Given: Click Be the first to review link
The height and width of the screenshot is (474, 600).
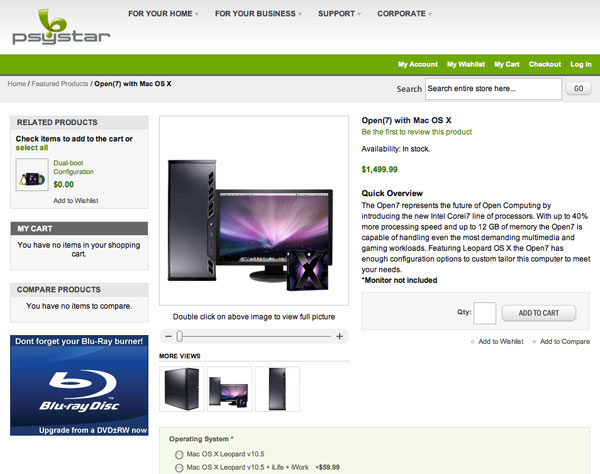Looking at the screenshot, I should [417, 132].
